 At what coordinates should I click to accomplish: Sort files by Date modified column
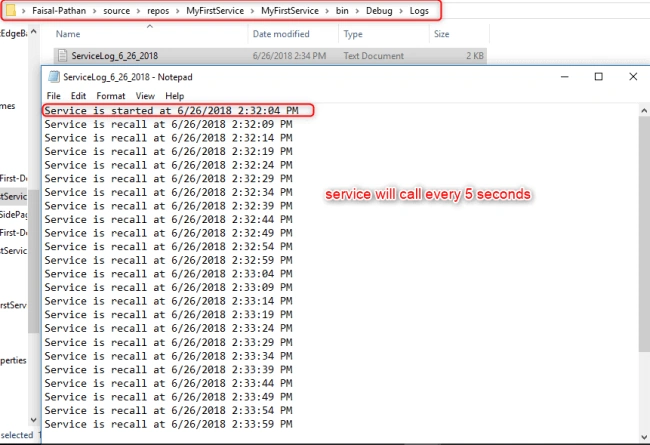[281, 34]
